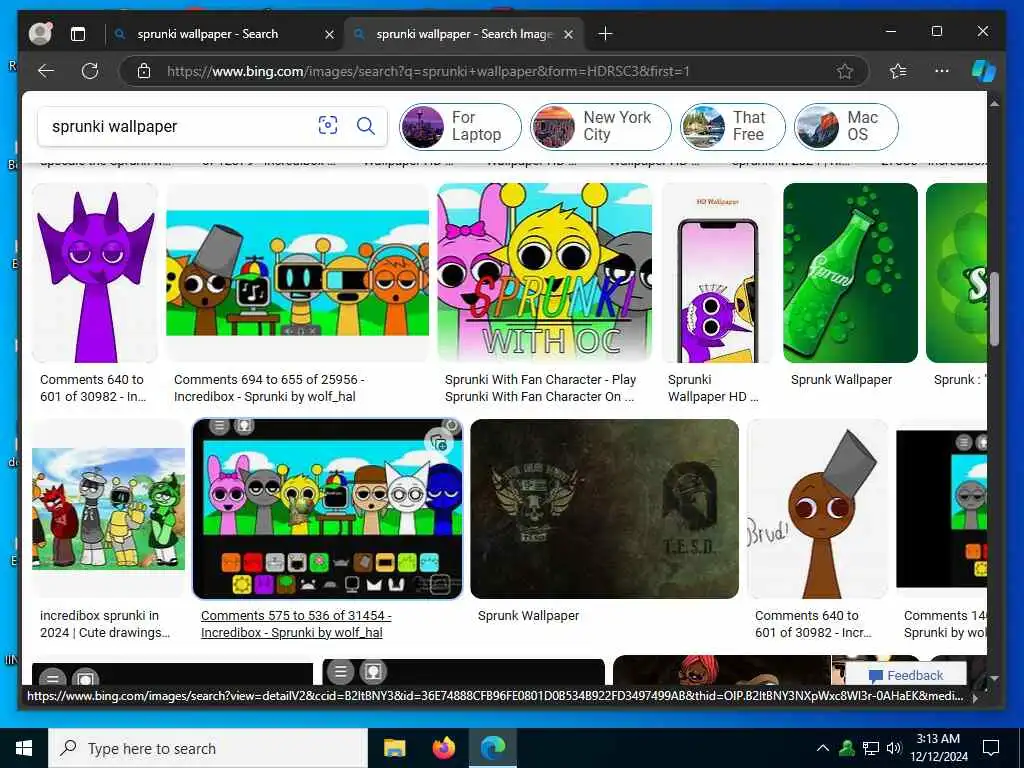Choose the 'That Free' suggestion chip

click(x=732, y=126)
